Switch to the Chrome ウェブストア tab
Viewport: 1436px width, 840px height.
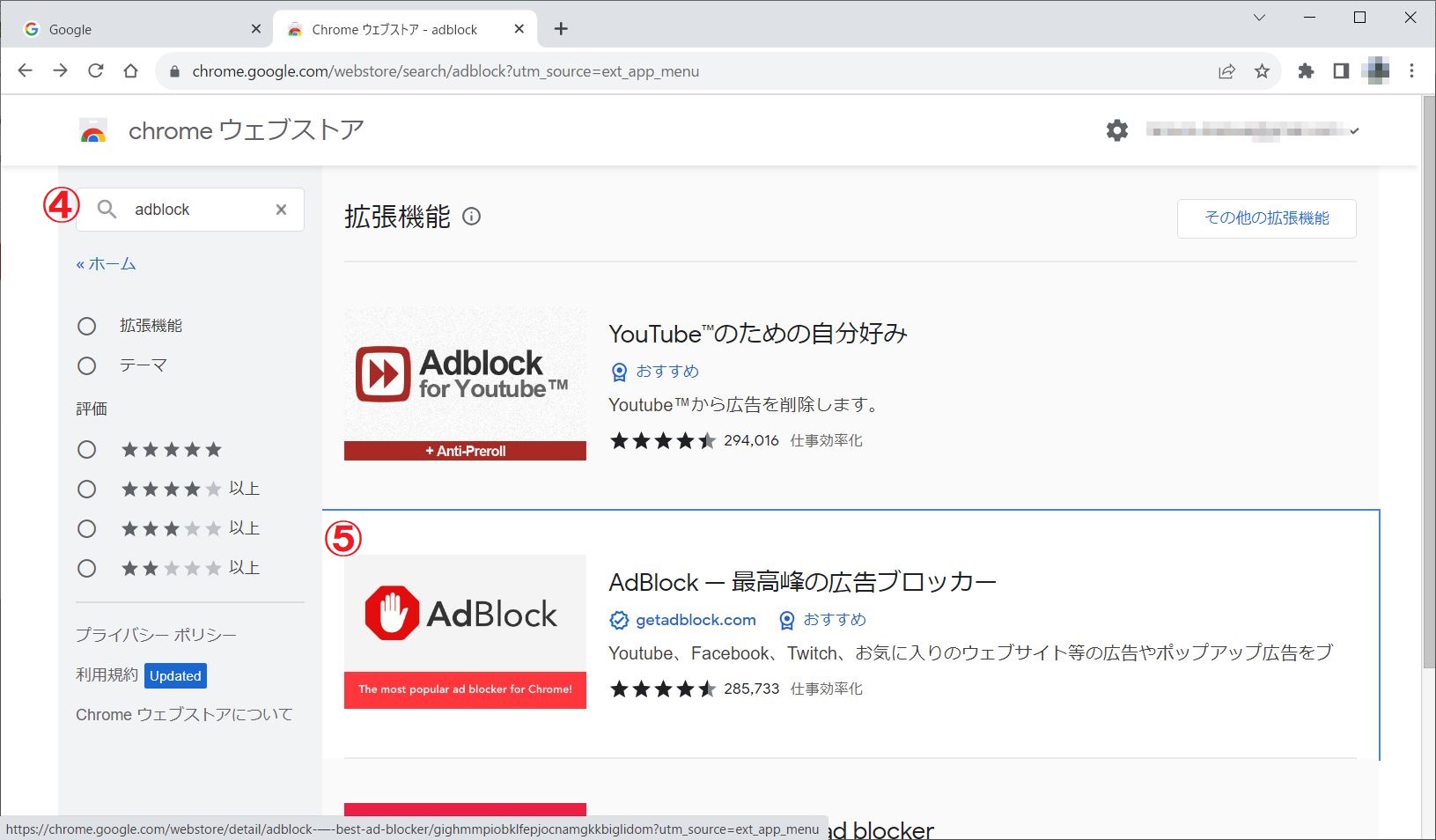[x=406, y=29]
